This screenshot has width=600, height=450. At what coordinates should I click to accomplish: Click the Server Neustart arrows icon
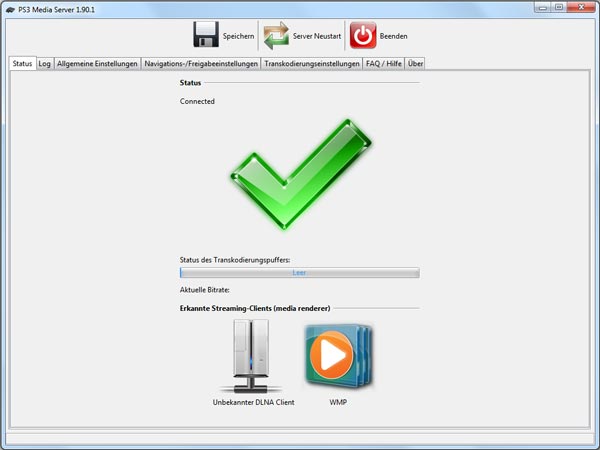click(276, 35)
